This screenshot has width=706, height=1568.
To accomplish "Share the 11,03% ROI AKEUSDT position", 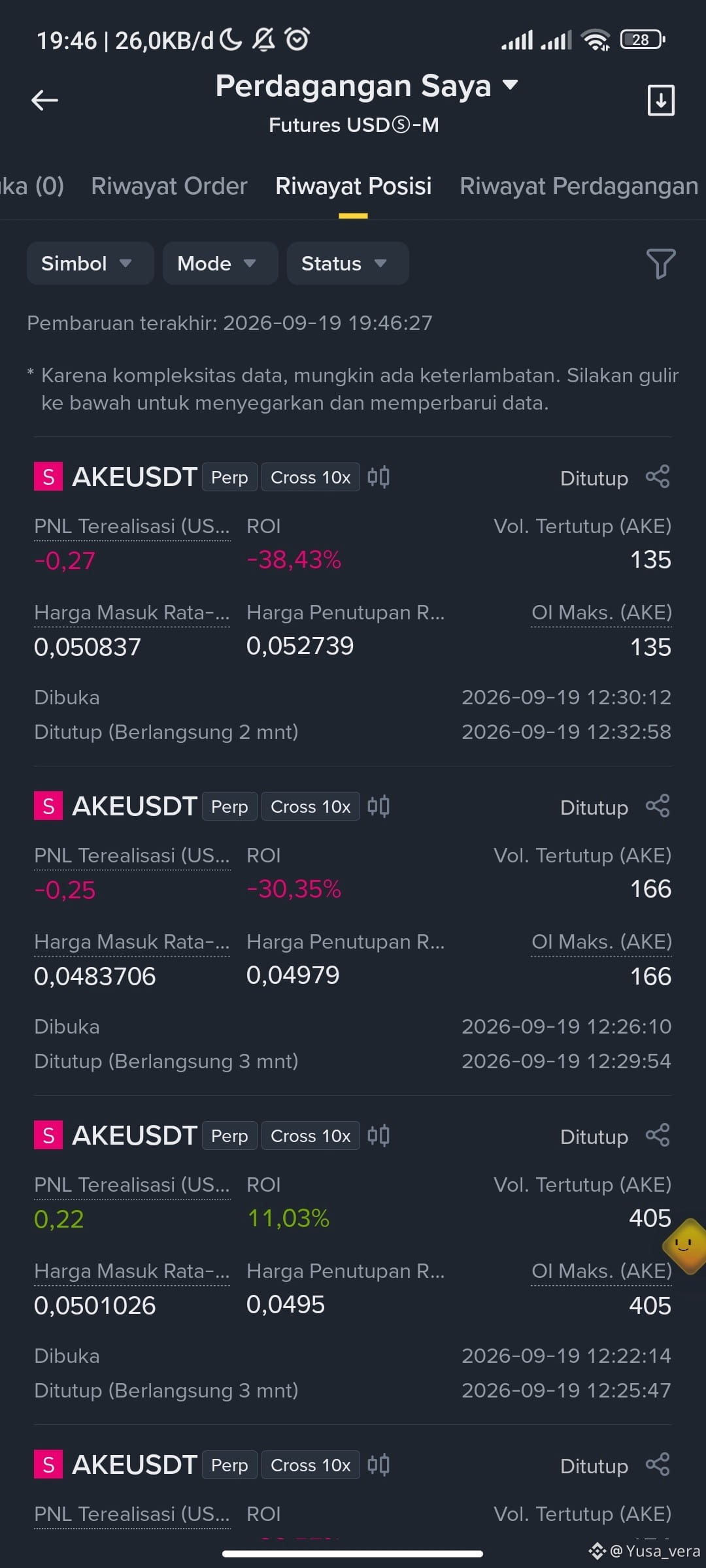I will 658,1135.
